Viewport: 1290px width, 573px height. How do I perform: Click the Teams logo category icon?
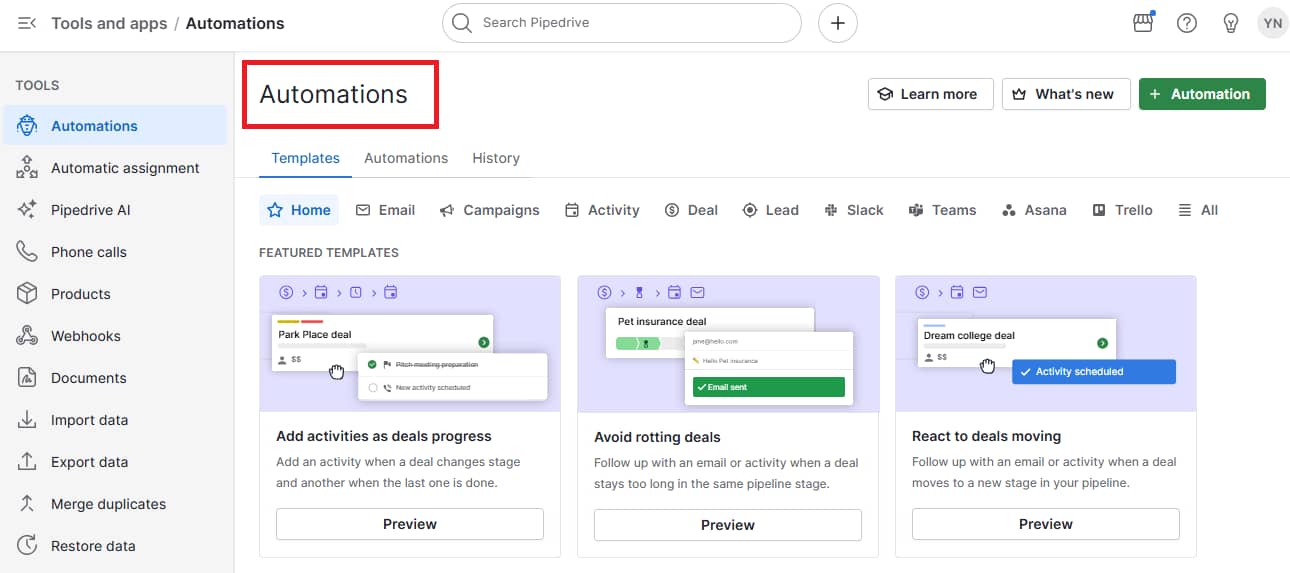[x=915, y=210]
